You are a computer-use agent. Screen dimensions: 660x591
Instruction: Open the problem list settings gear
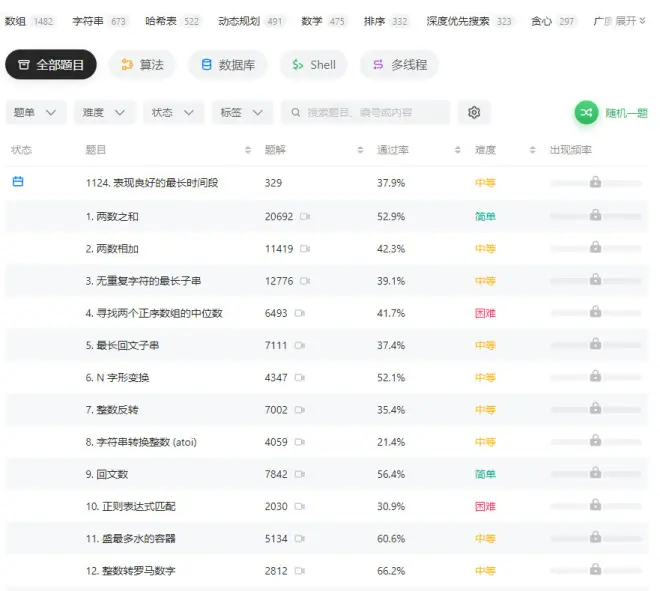click(x=474, y=113)
